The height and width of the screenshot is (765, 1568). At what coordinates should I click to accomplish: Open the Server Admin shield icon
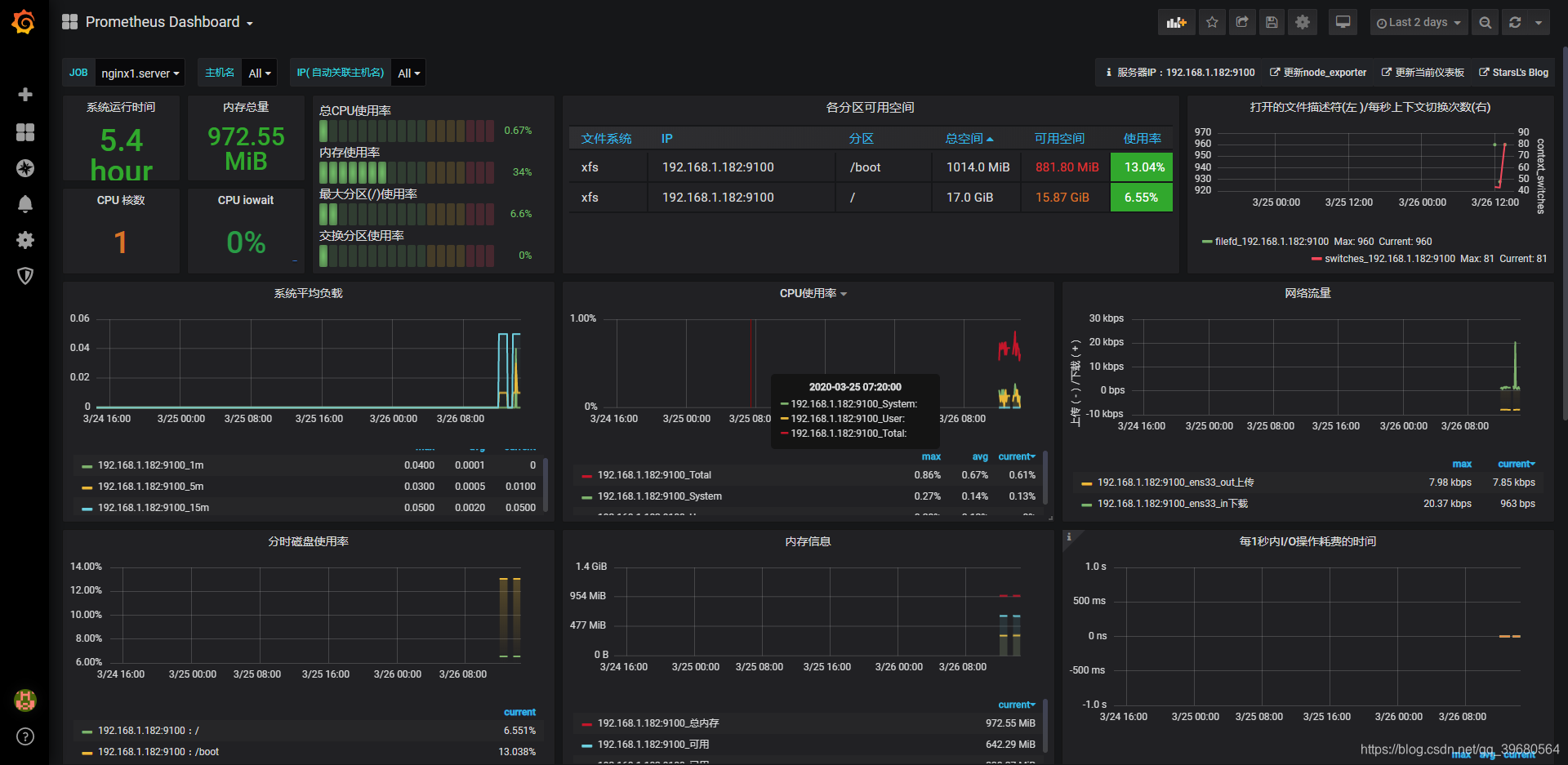point(25,276)
